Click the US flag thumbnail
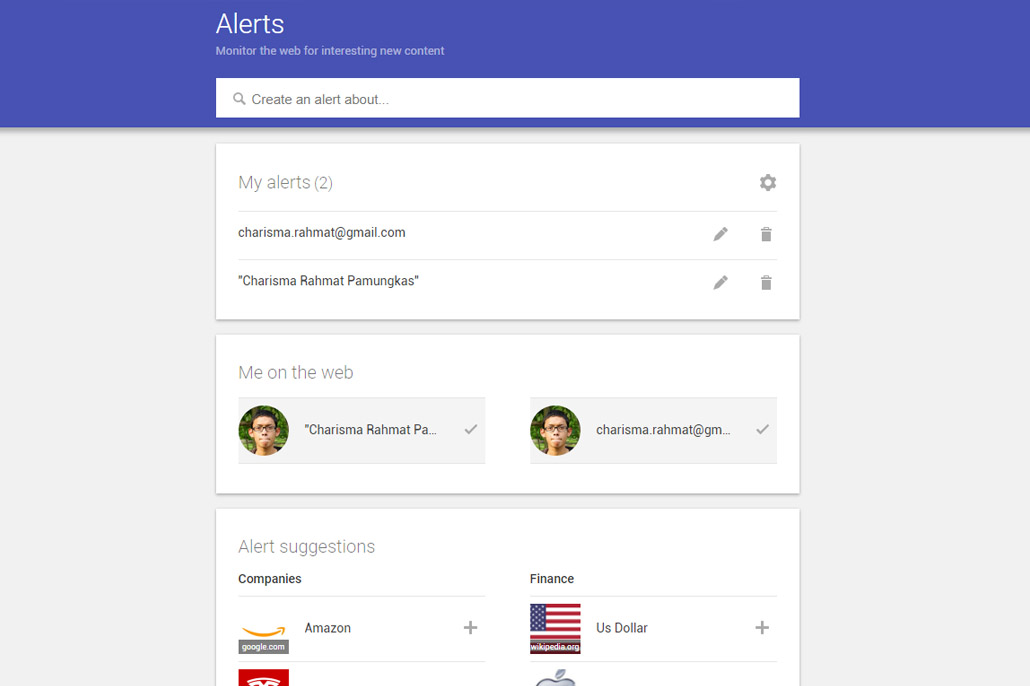The width and height of the screenshot is (1030, 686). (x=555, y=628)
